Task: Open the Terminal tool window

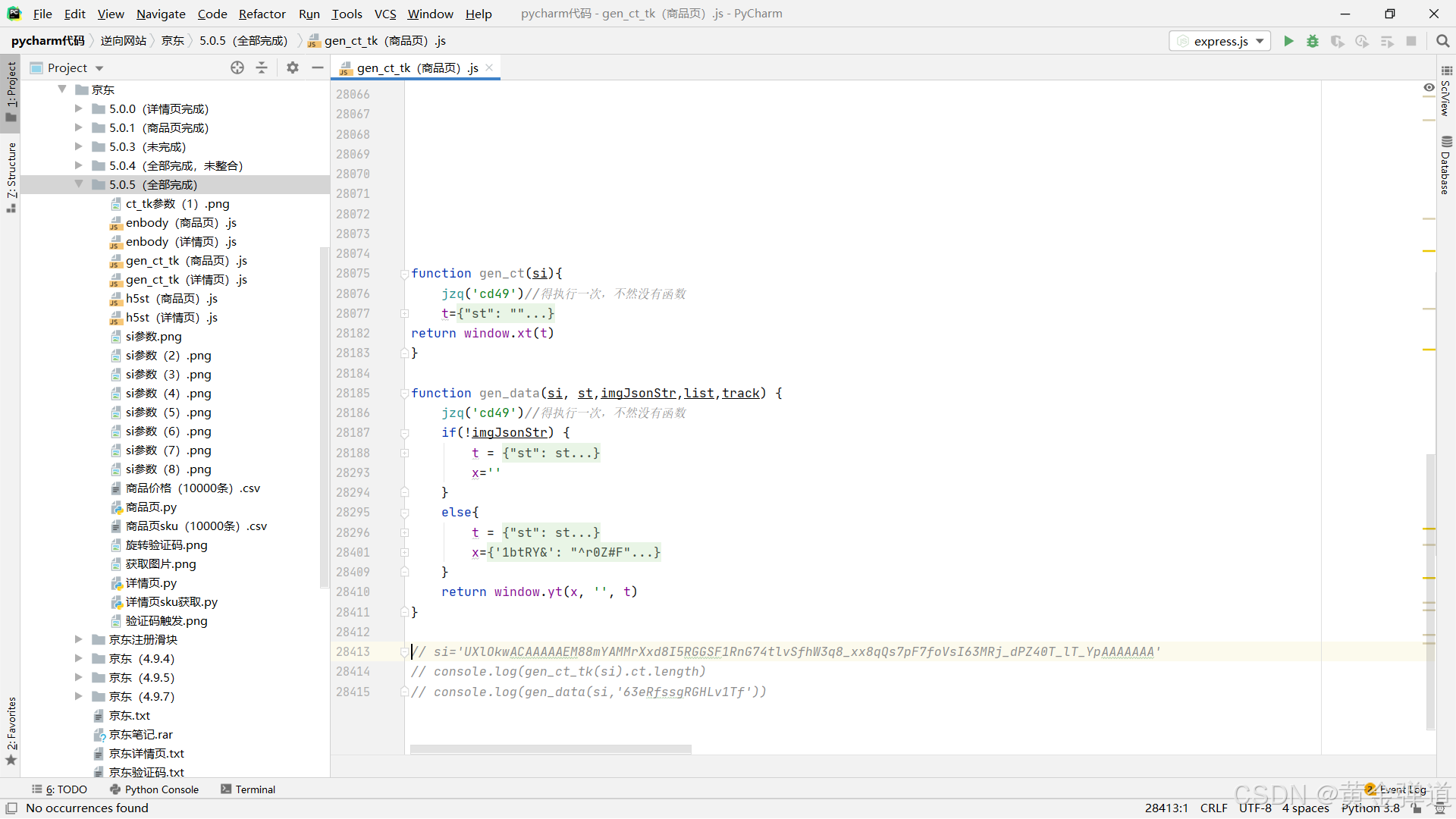Action: coord(248,789)
